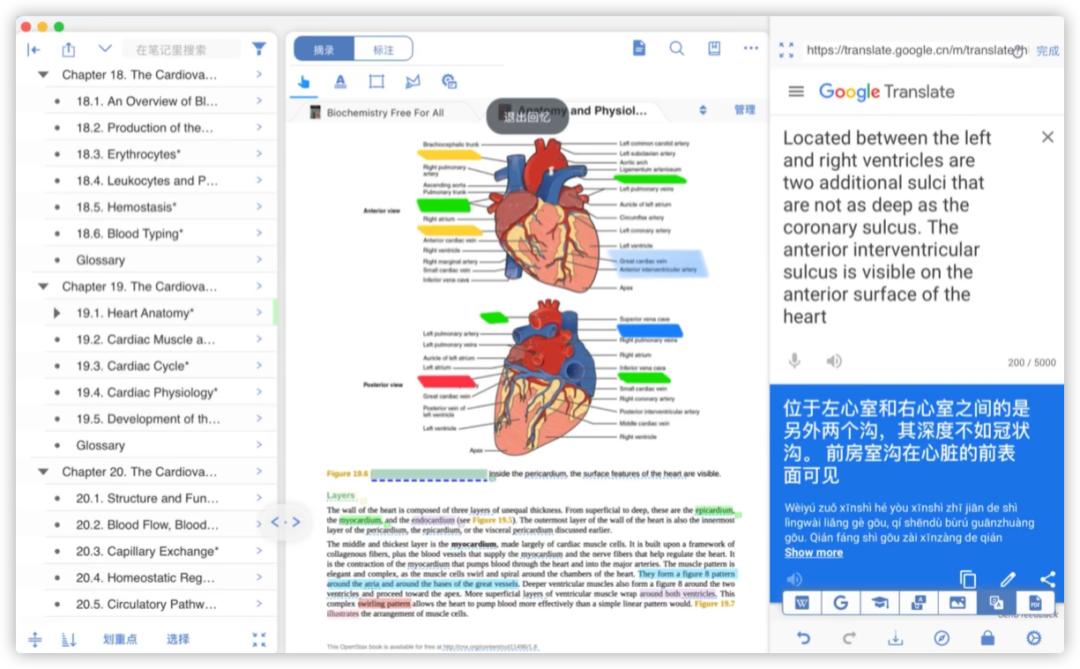Switch to the 标注 (annotate) mode

[384, 50]
